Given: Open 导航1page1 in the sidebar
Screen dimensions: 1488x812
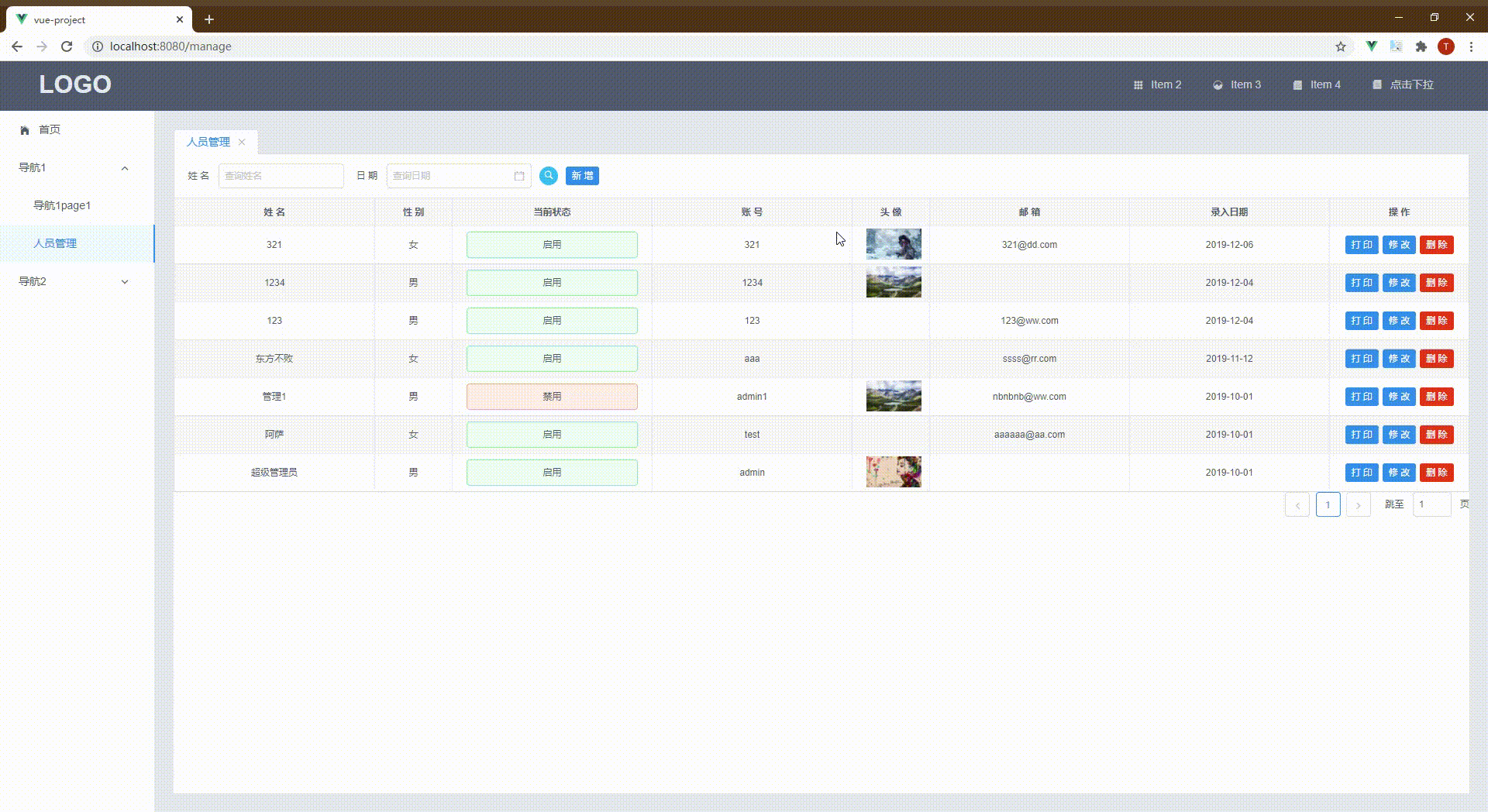Looking at the screenshot, I should tap(77, 205).
